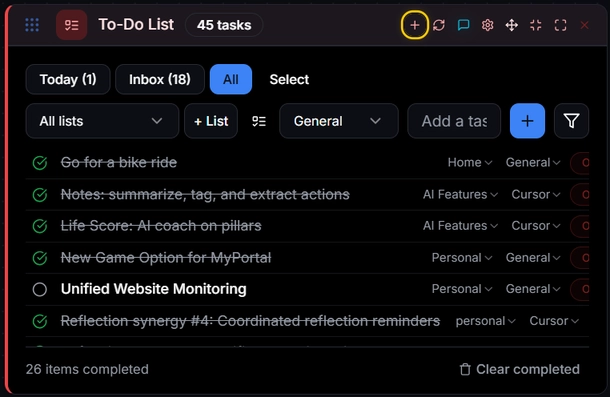Expand Personal dropdown on Unified Website Monitoring row
This screenshot has width=610, height=397.
(x=462, y=289)
